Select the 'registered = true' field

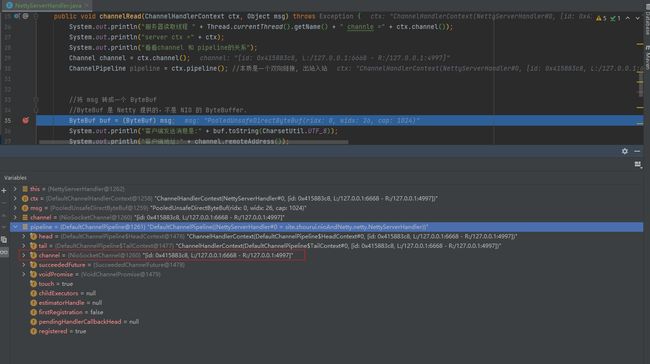pyautogui.click(x=327, y=331)
